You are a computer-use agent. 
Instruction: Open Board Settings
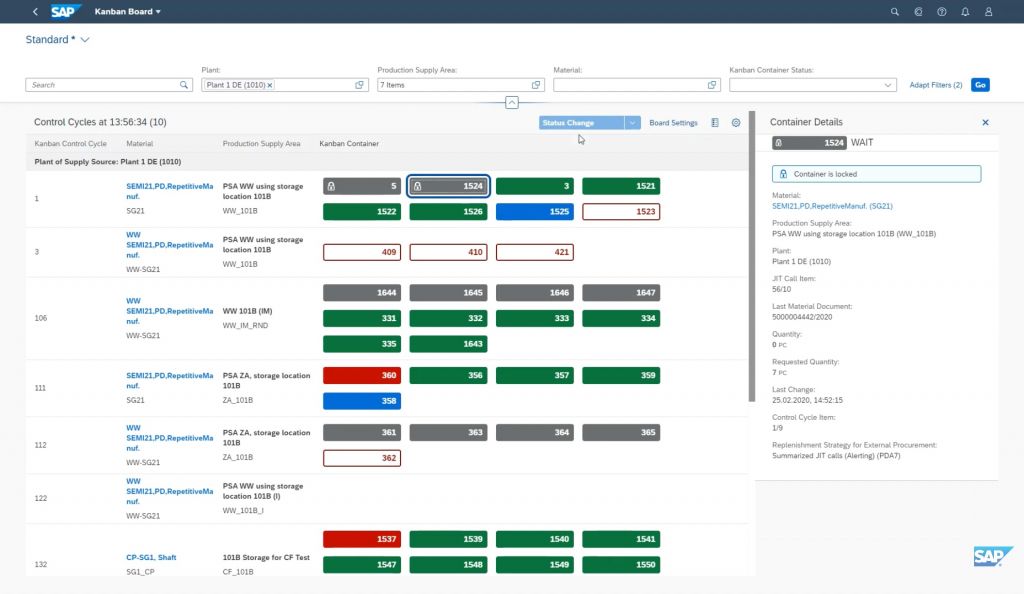(x=673, y=123)
